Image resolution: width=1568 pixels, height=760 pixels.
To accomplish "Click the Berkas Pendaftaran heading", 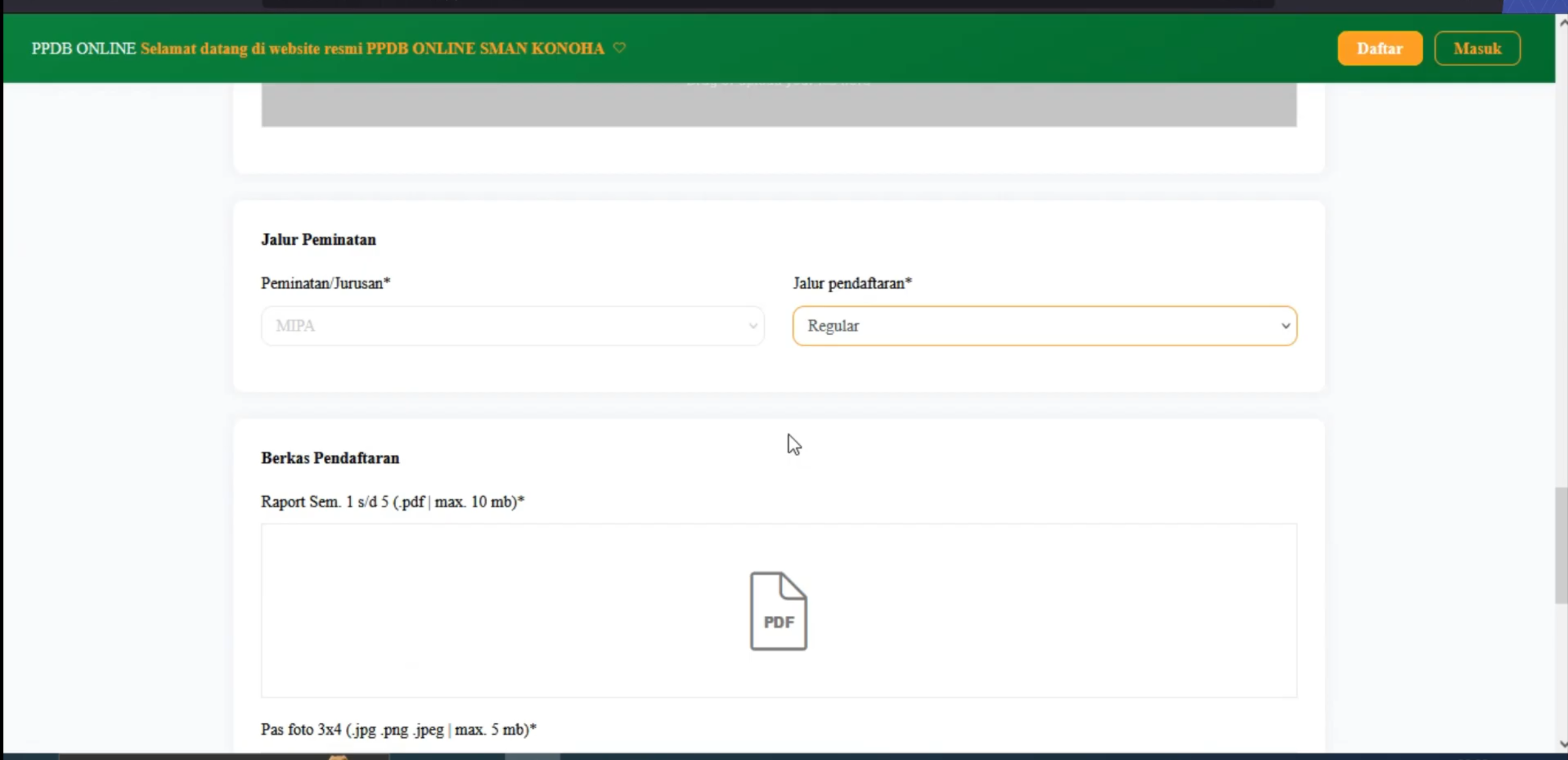I will tap(330, 458).
